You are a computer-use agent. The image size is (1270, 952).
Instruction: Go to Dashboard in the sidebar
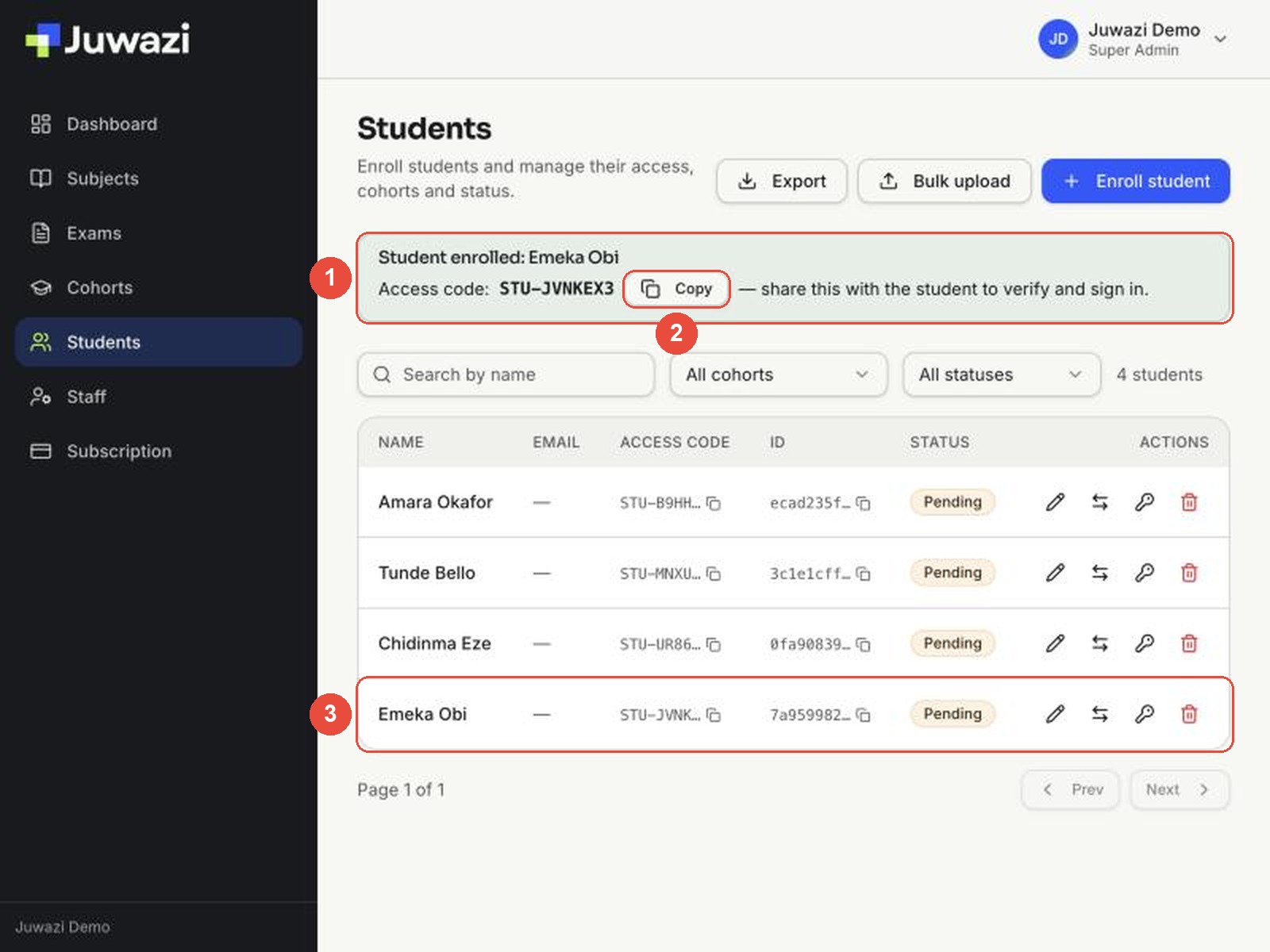coord(159,124)
